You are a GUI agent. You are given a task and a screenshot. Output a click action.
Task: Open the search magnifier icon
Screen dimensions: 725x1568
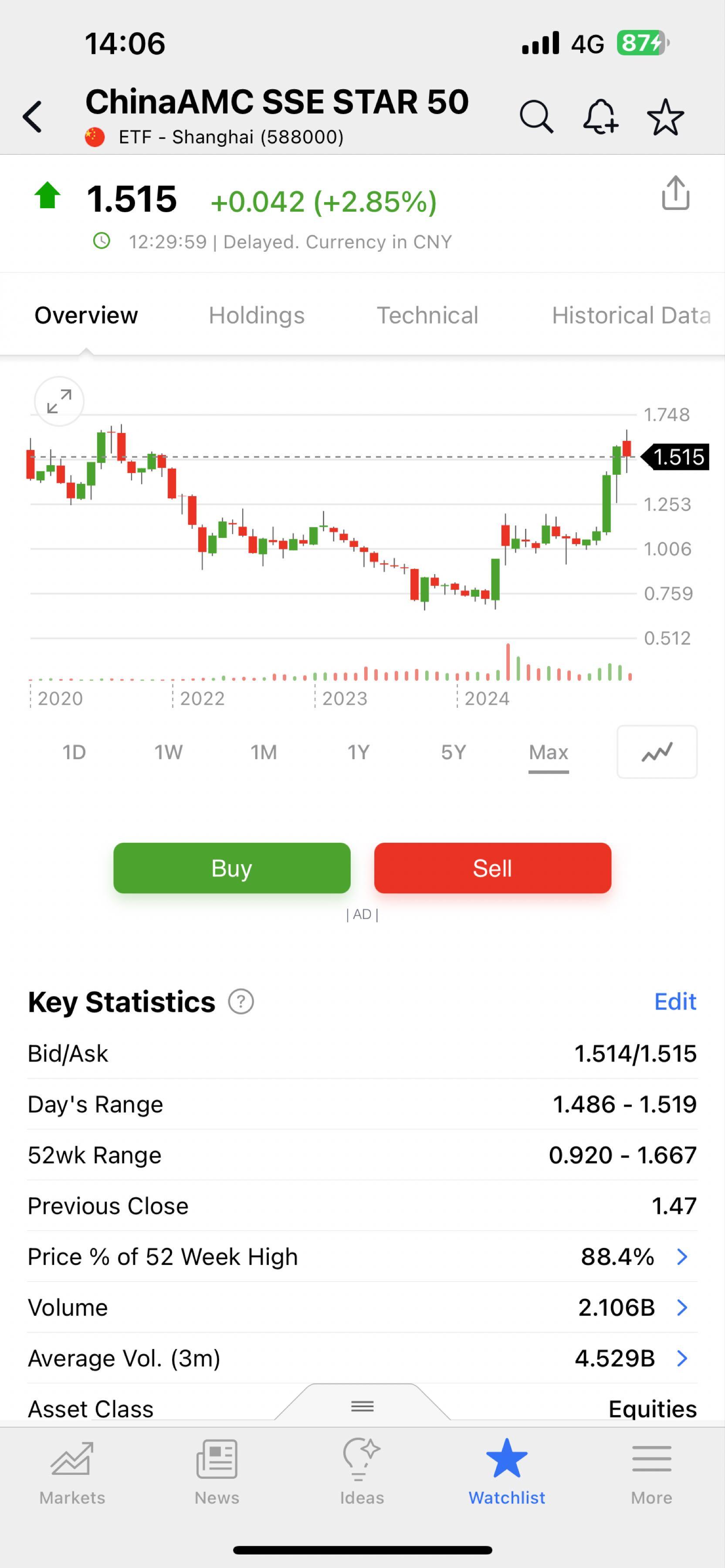tap(536, 116)
